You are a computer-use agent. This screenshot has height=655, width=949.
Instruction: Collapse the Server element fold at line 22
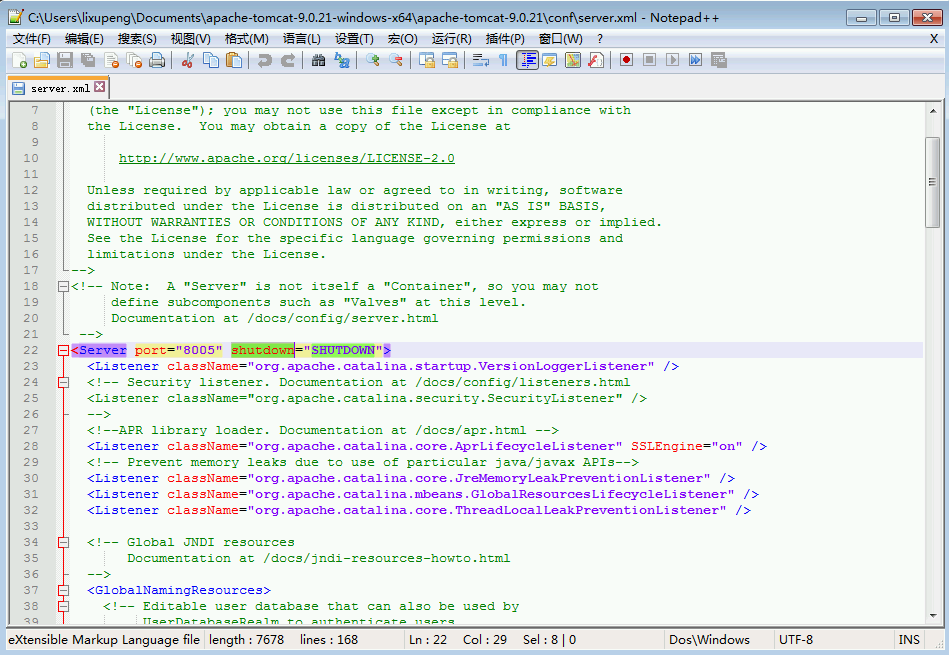click(x=63, y=351)
